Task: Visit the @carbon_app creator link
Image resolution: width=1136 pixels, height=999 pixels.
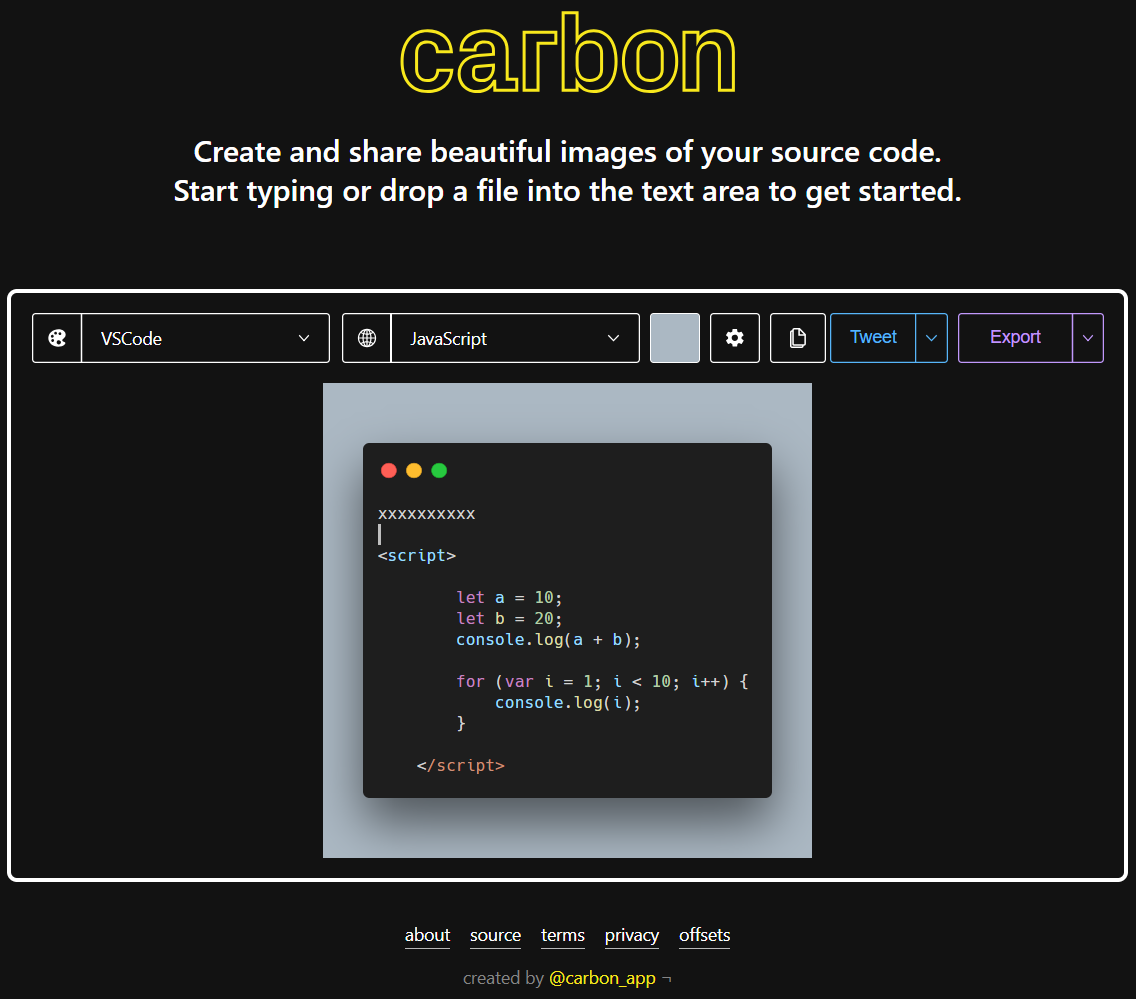Action: (602, 978)
